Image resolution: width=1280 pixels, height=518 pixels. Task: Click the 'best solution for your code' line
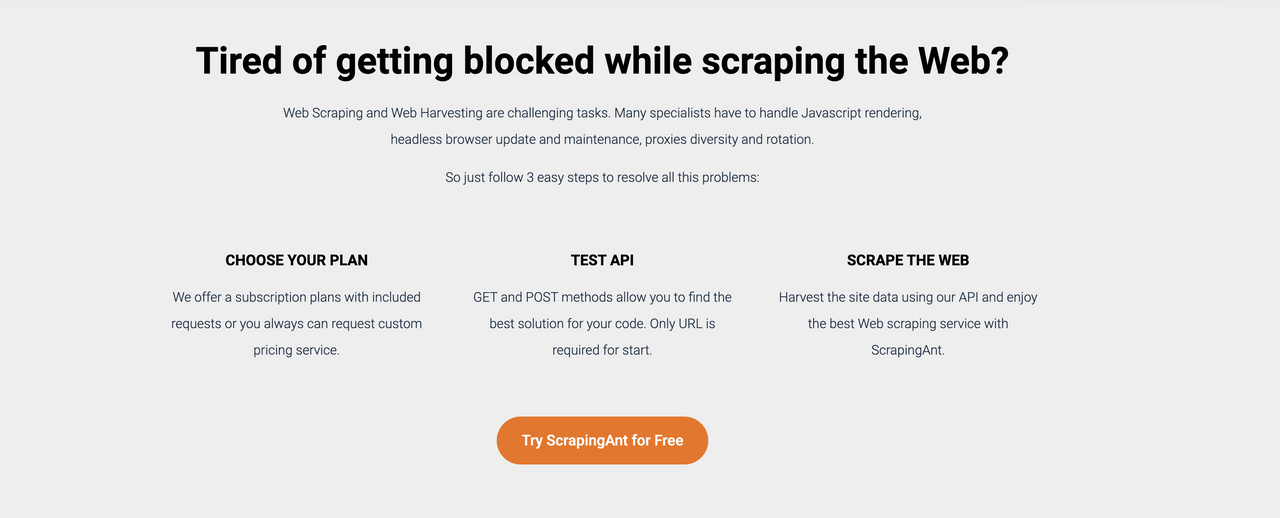click(602, 323)
